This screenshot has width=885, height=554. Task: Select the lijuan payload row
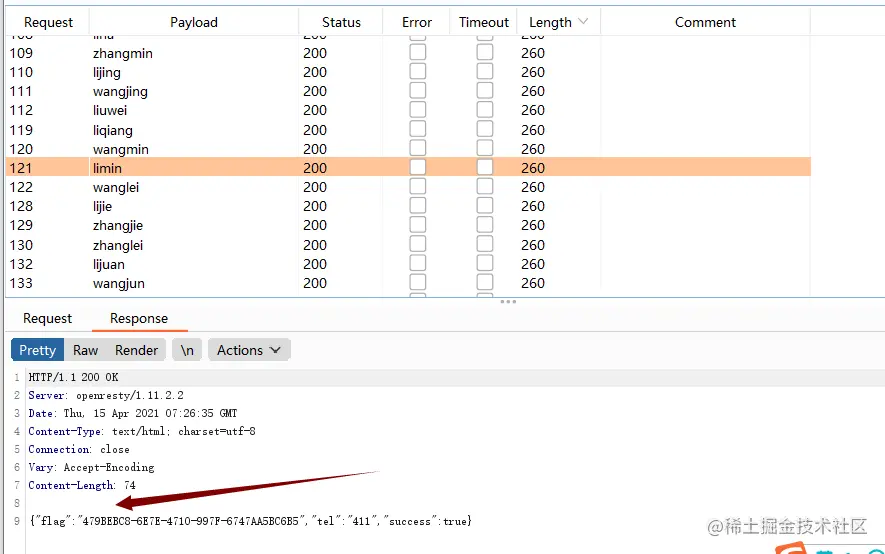408,265
